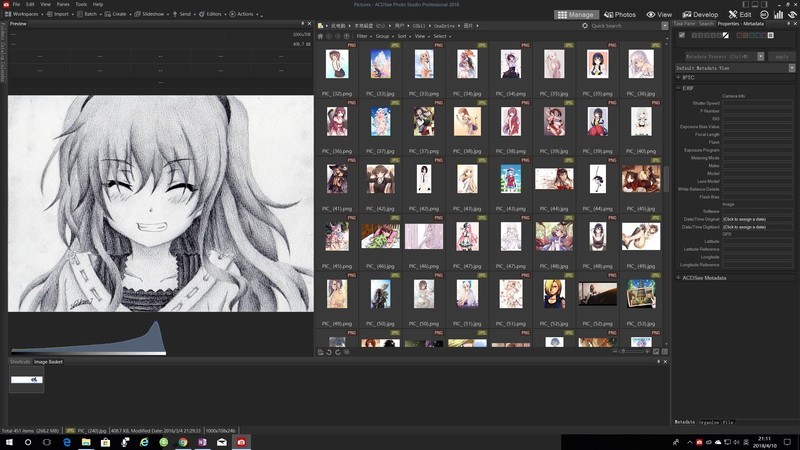
Task: Click the Manage mode button
Action: 575,14
